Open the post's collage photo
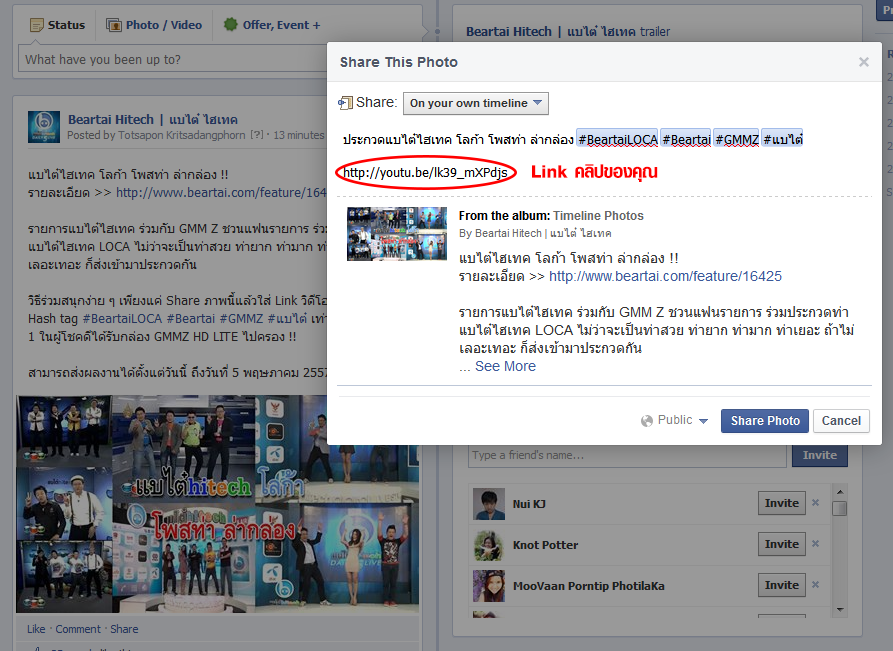Screen dimensions: 893x651 pyautogui.click(x=217, y=504)
